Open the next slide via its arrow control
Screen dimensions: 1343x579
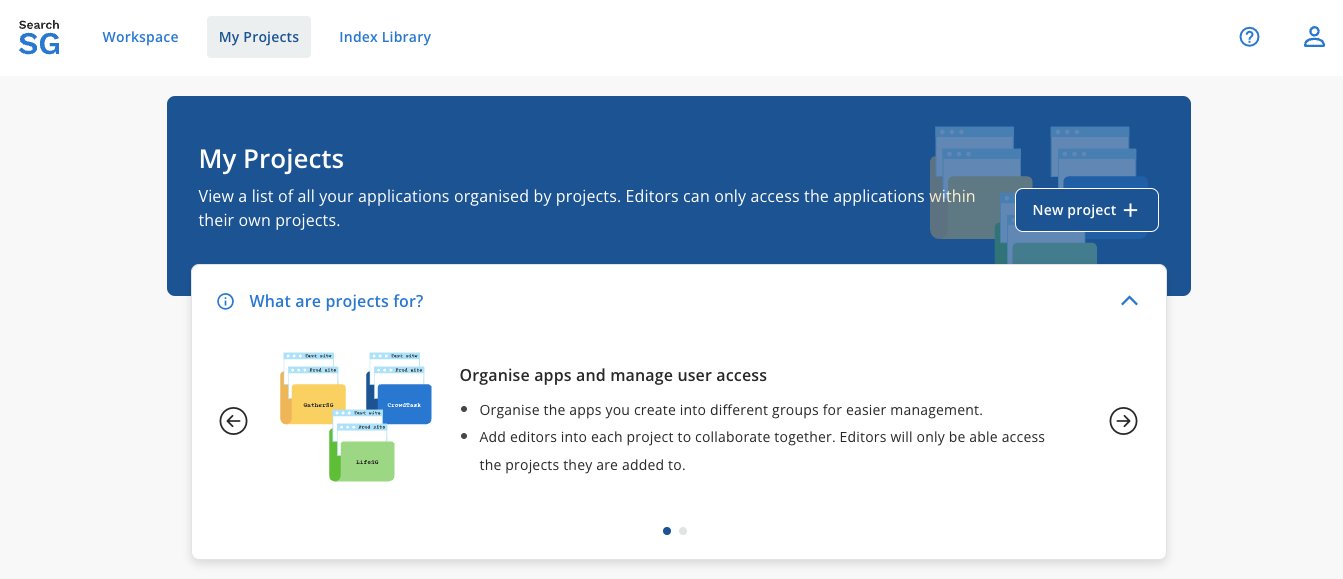point(1123,421)
